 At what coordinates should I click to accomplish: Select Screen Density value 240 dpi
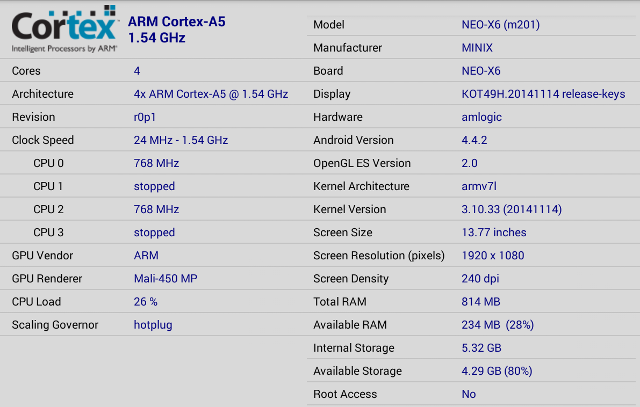pyautogui.click(x=480, y=279)
